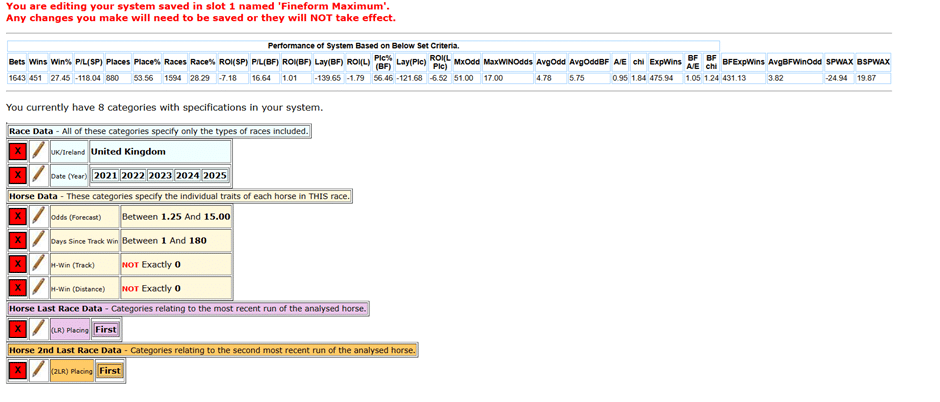This screenshot has height=402, width=940.
Task: Click the (LR) Placing First value
Action: [x=106, y=329]
